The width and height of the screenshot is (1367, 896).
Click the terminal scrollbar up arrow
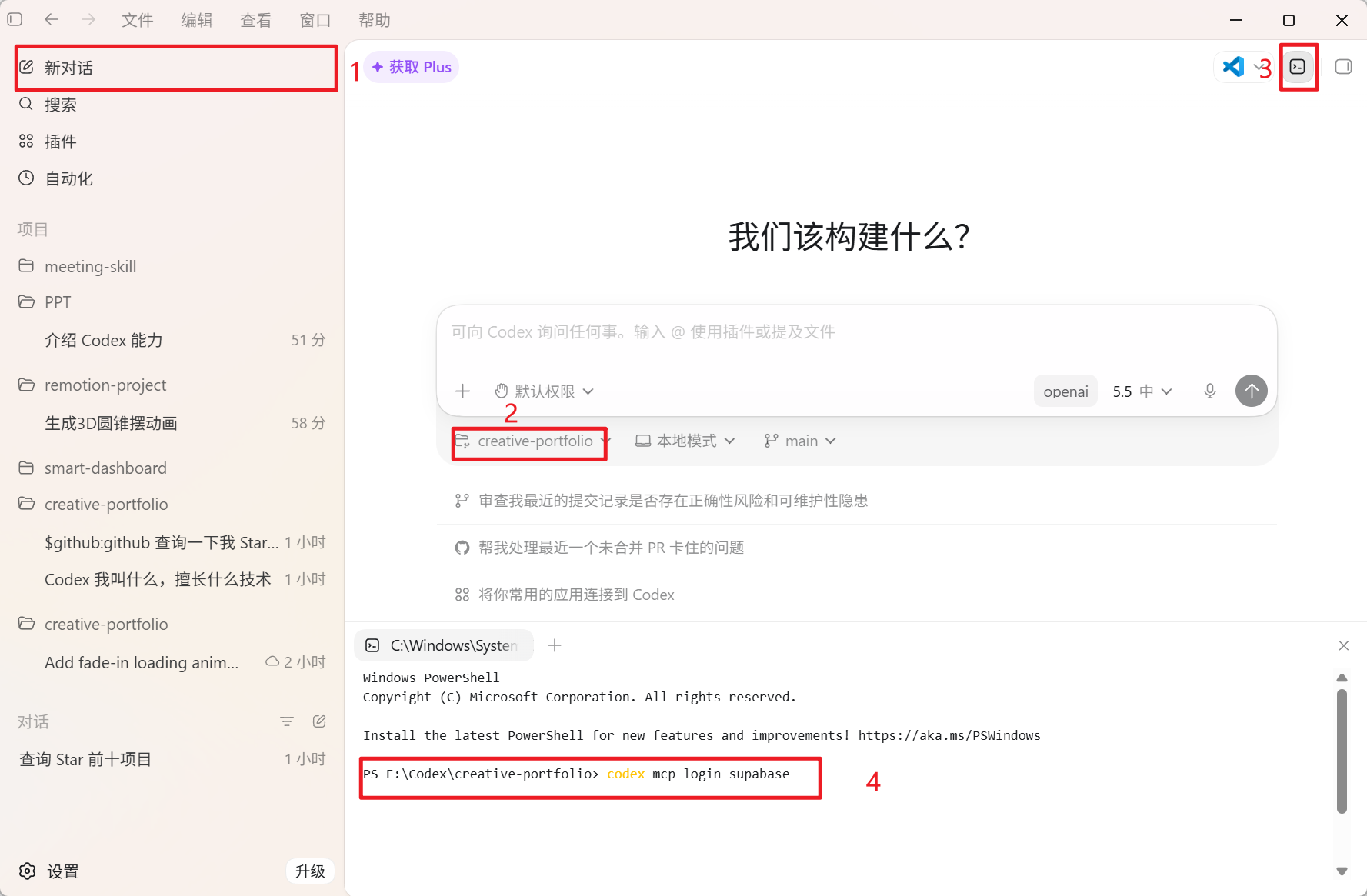tap(1342, 678)
